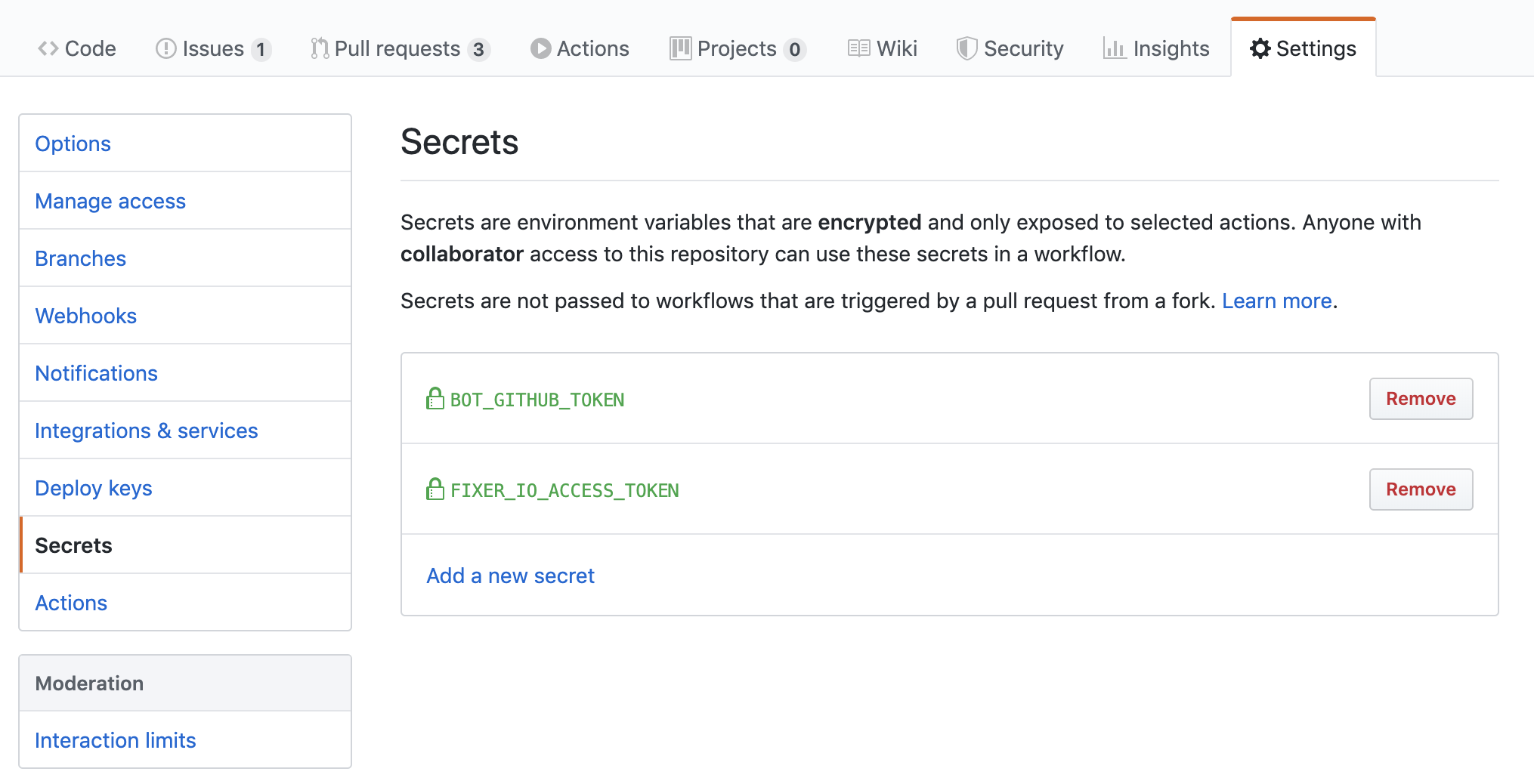Click lock icon beside BOT_GITHUB_TOKEN

(x=435, y=399)
